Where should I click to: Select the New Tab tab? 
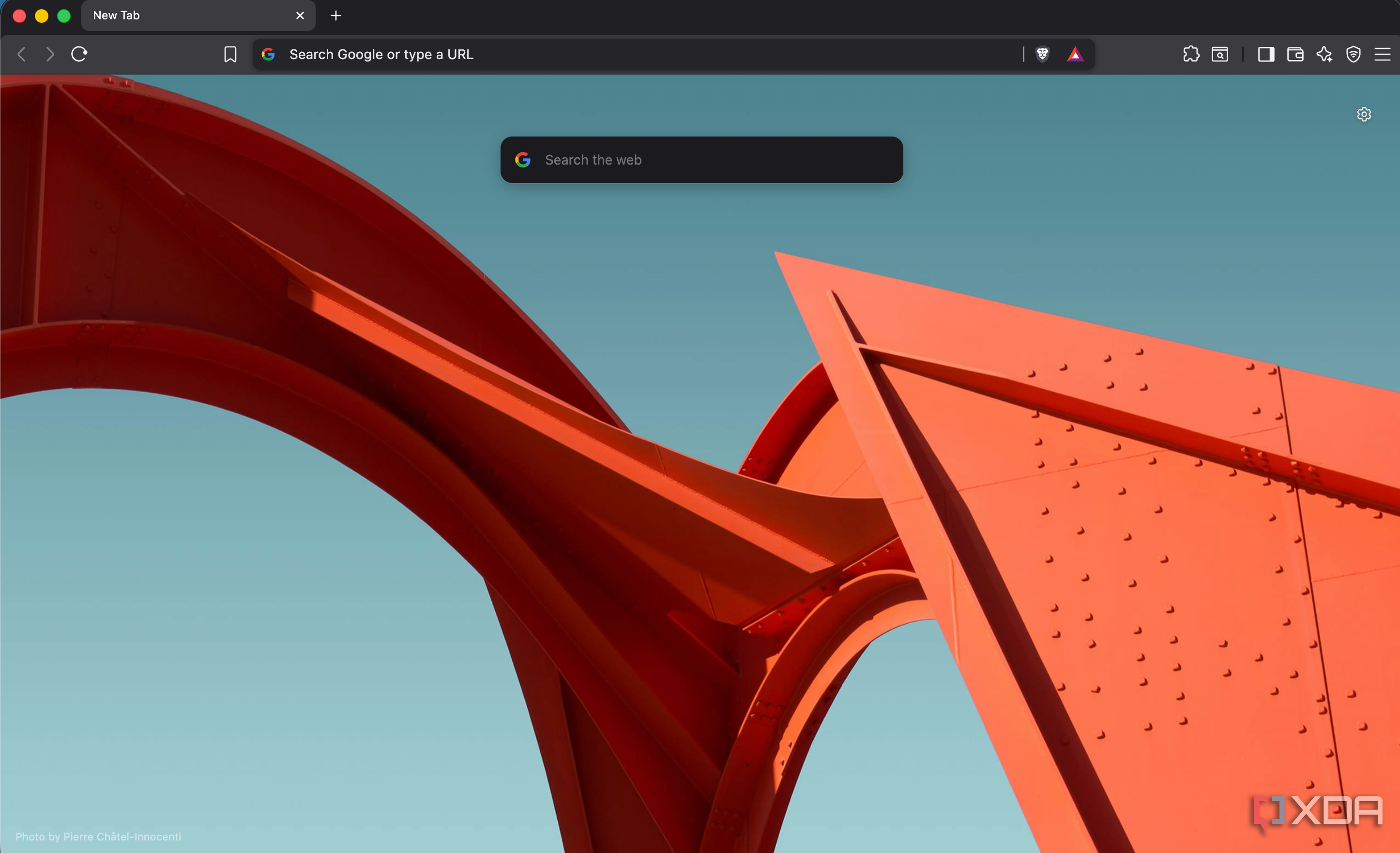198,15
